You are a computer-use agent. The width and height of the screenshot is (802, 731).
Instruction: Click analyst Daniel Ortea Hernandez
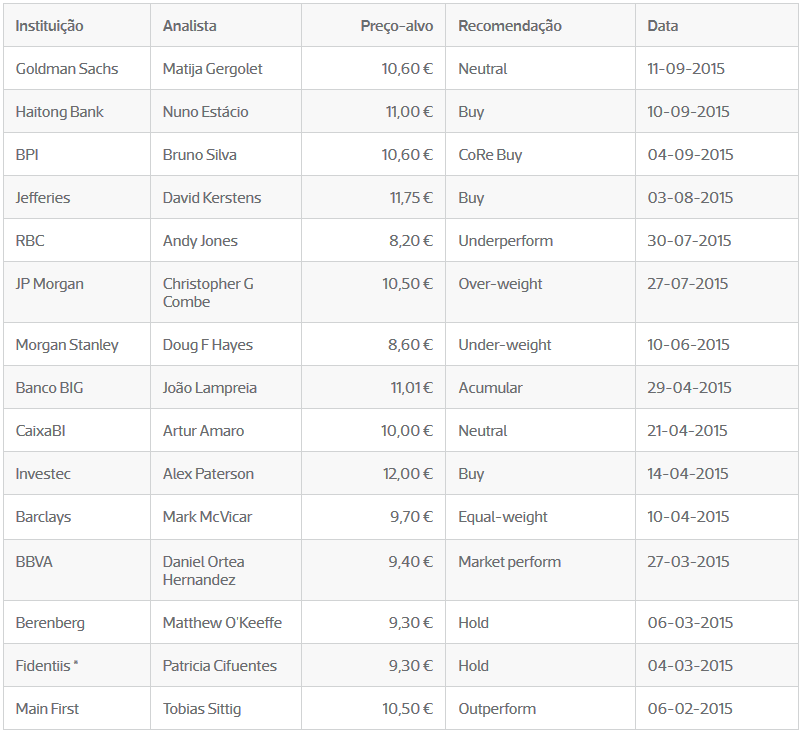(204, 570)
